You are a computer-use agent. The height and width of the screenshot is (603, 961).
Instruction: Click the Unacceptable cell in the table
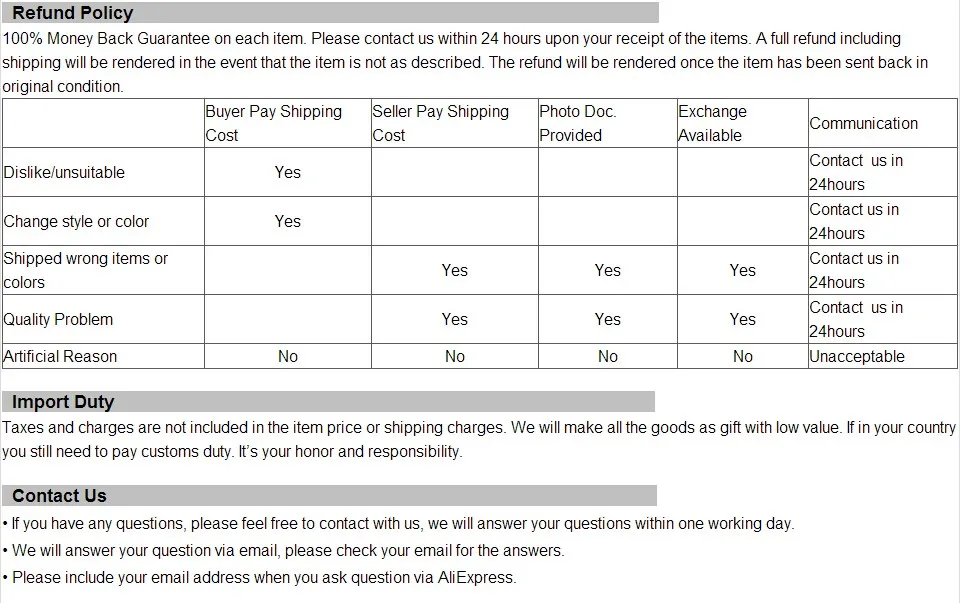pyautogui.click(x=857, y=357)
